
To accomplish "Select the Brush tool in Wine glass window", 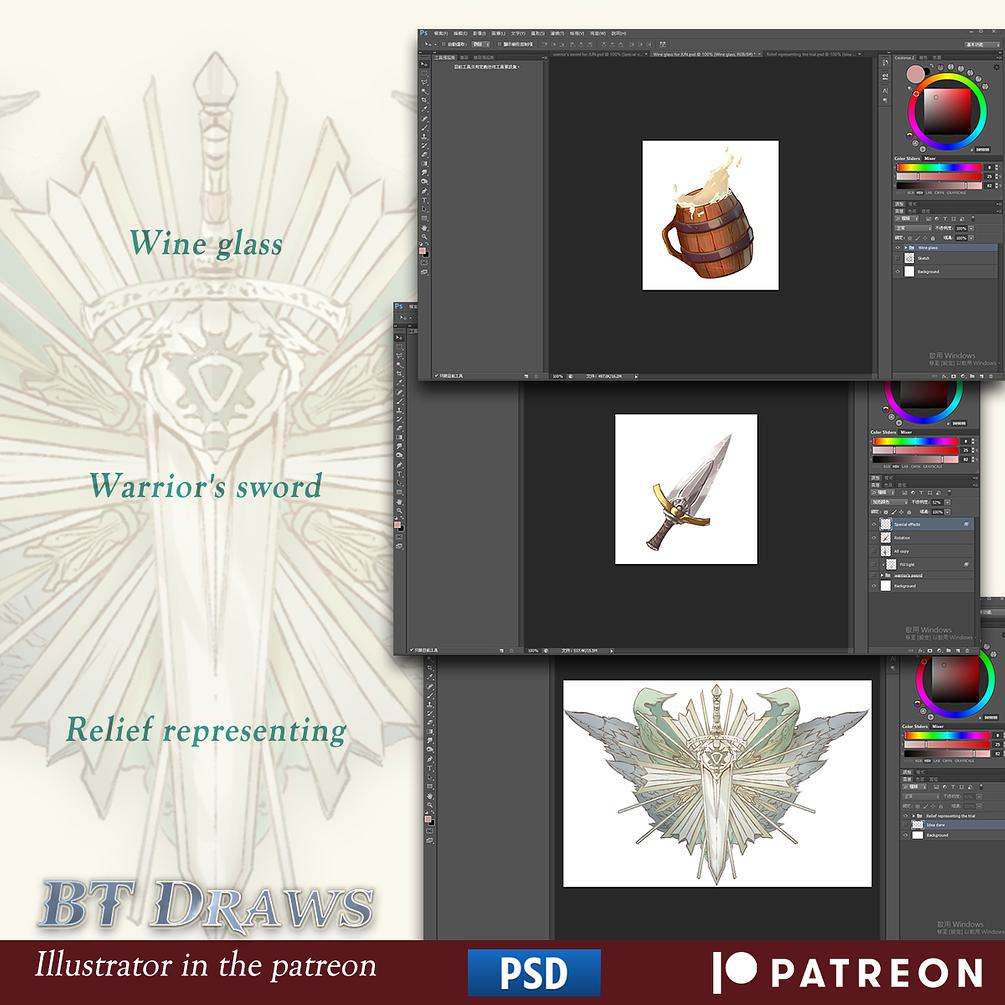I will (424, 127).
